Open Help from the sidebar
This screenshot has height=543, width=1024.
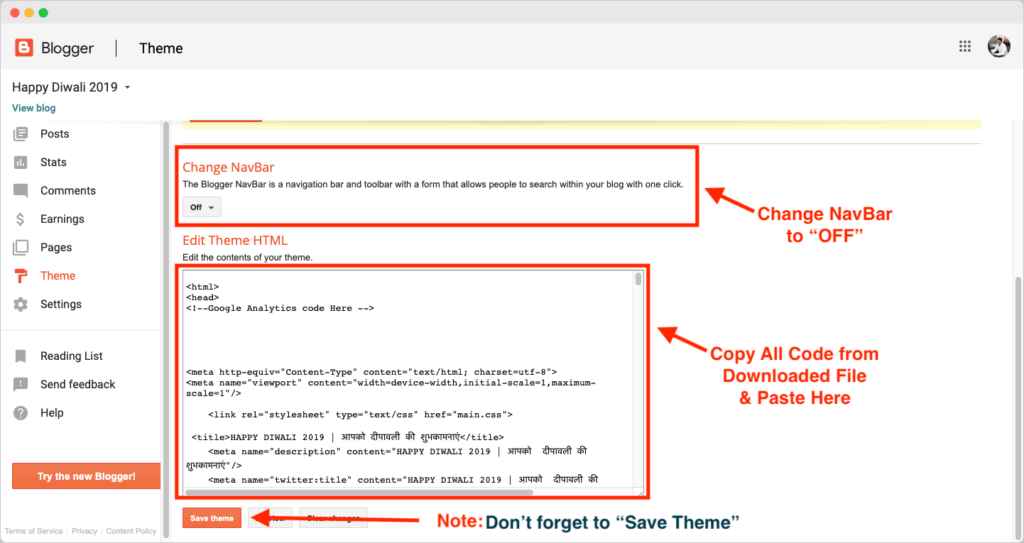pyautogui.click(x=52, y=413)
